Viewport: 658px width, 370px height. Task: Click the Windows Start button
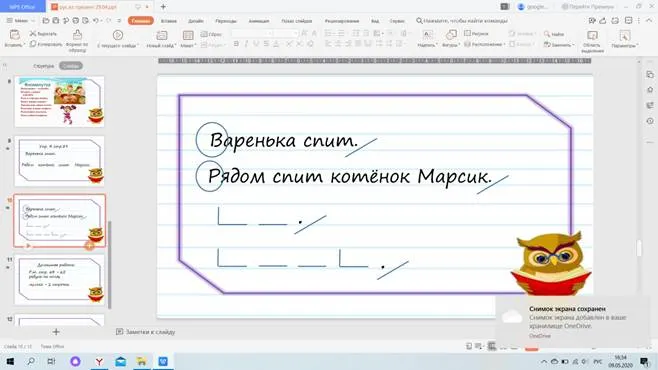tap(10, 361)
